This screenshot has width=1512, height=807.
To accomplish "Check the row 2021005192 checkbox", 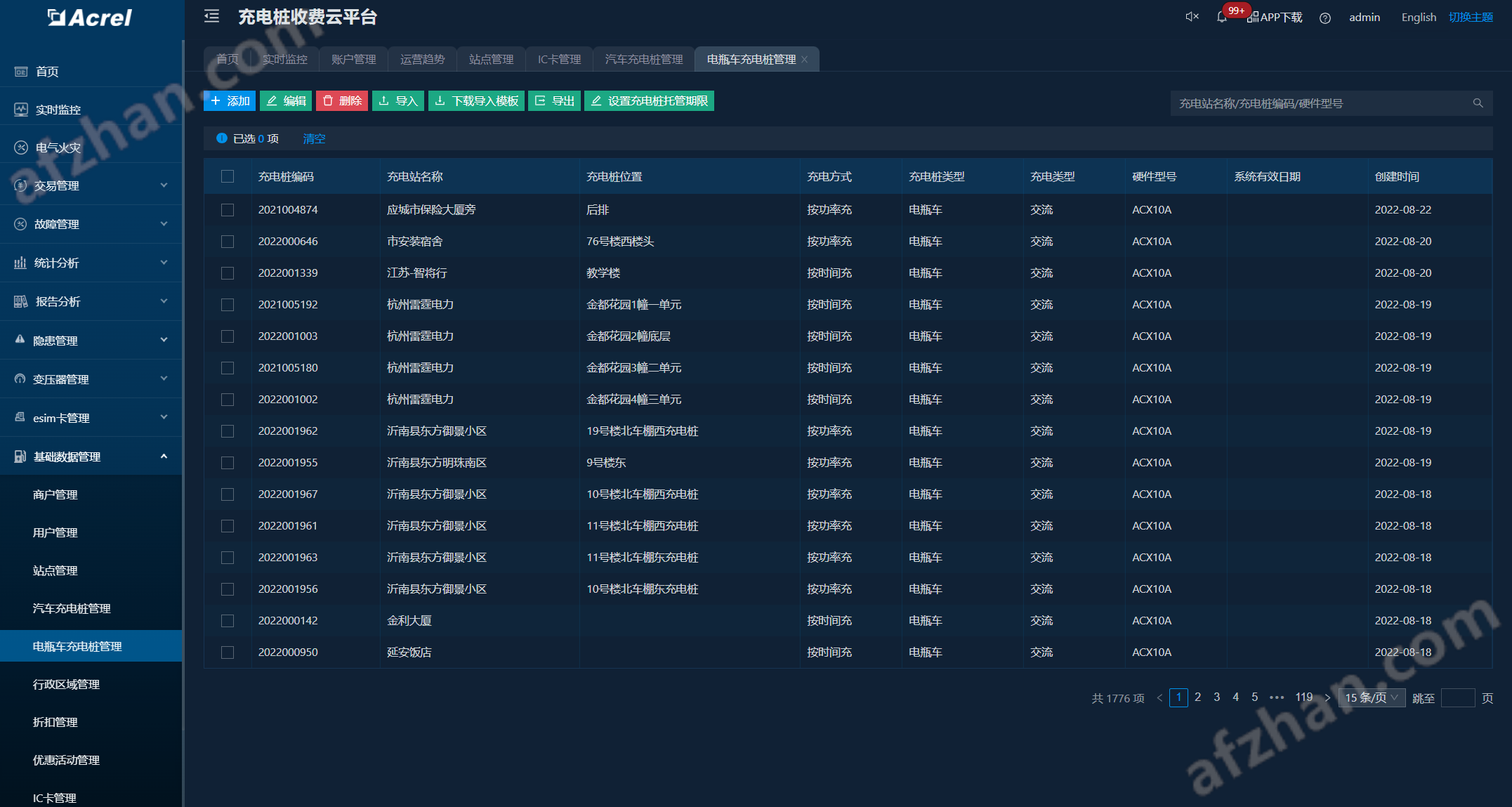I will tap(228, 305).
